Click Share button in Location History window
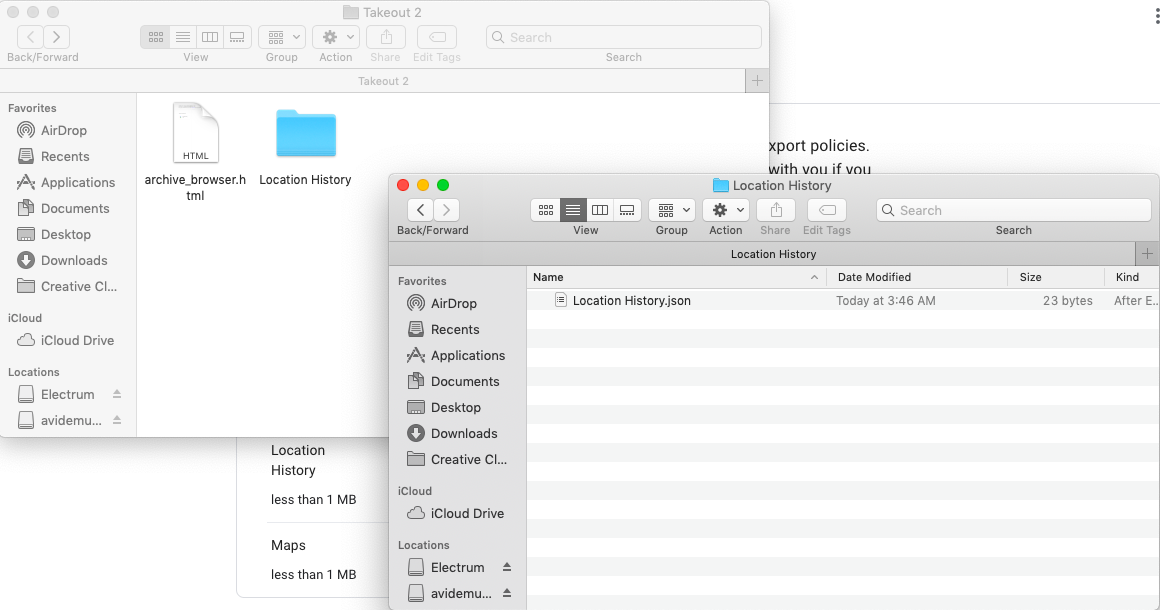 (x=776, y=210)
